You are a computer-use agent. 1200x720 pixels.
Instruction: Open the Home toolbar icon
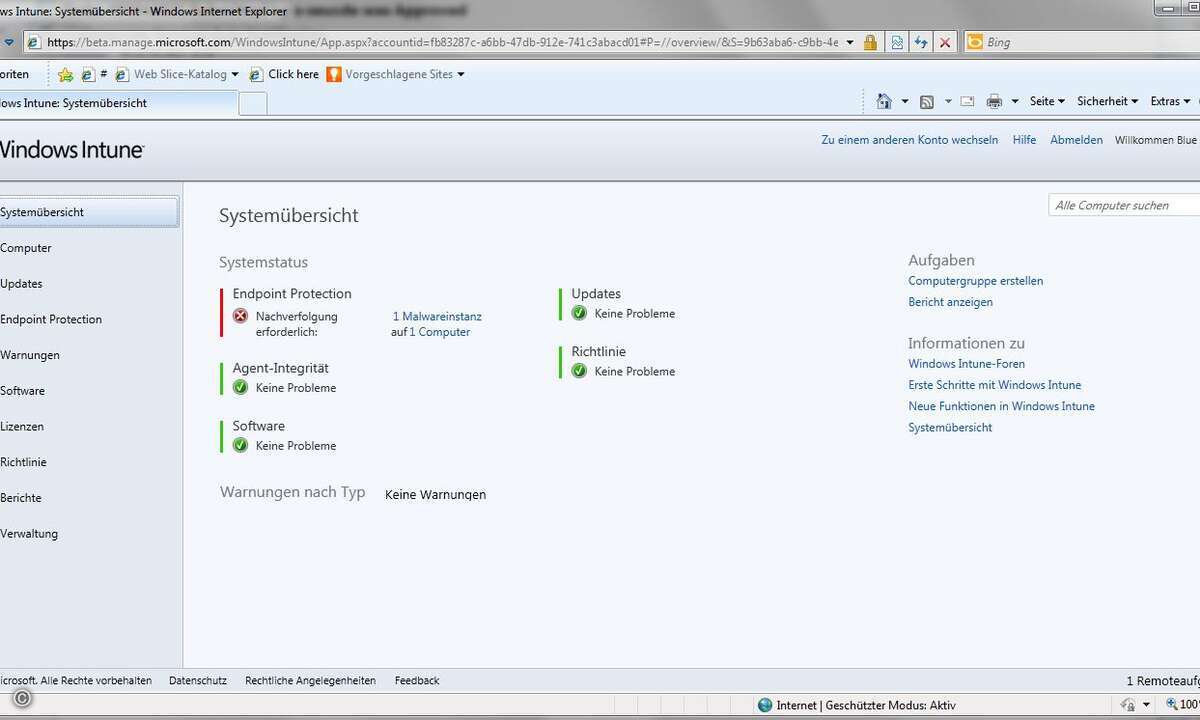tap(884, 101)
